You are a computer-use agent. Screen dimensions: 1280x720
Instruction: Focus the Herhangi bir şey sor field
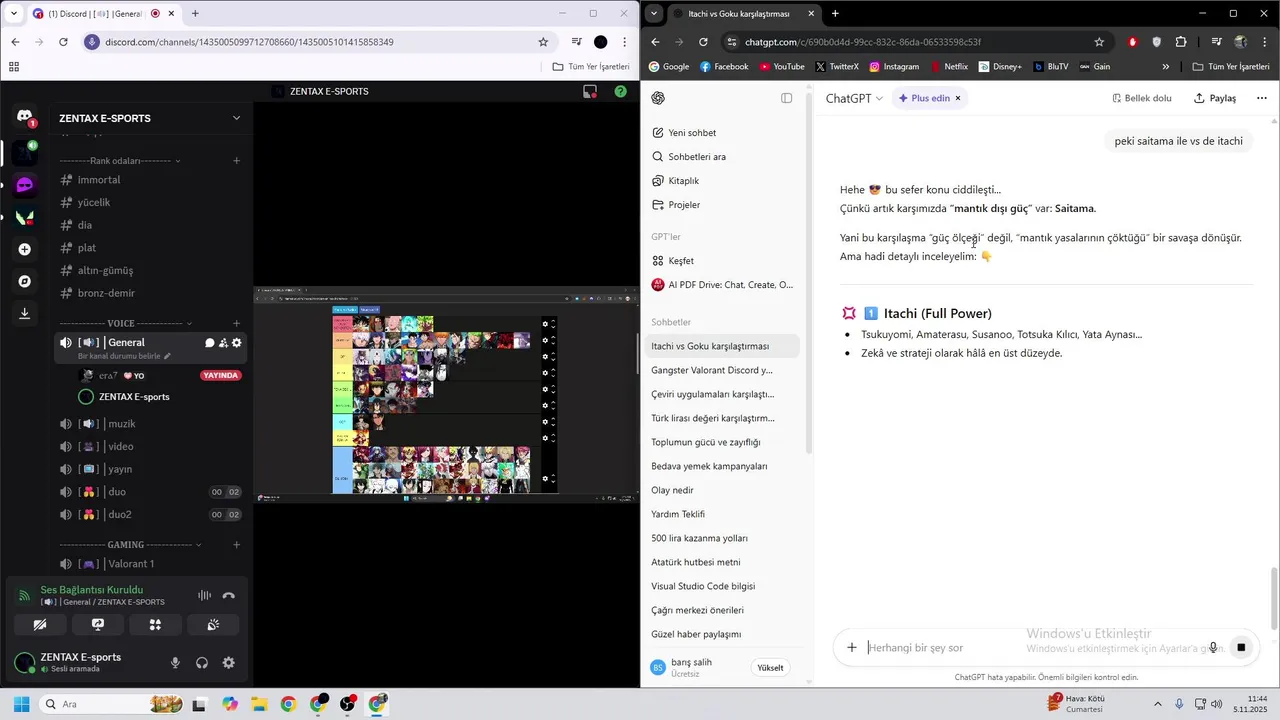pyautogui.click(x=1030, y=647)
